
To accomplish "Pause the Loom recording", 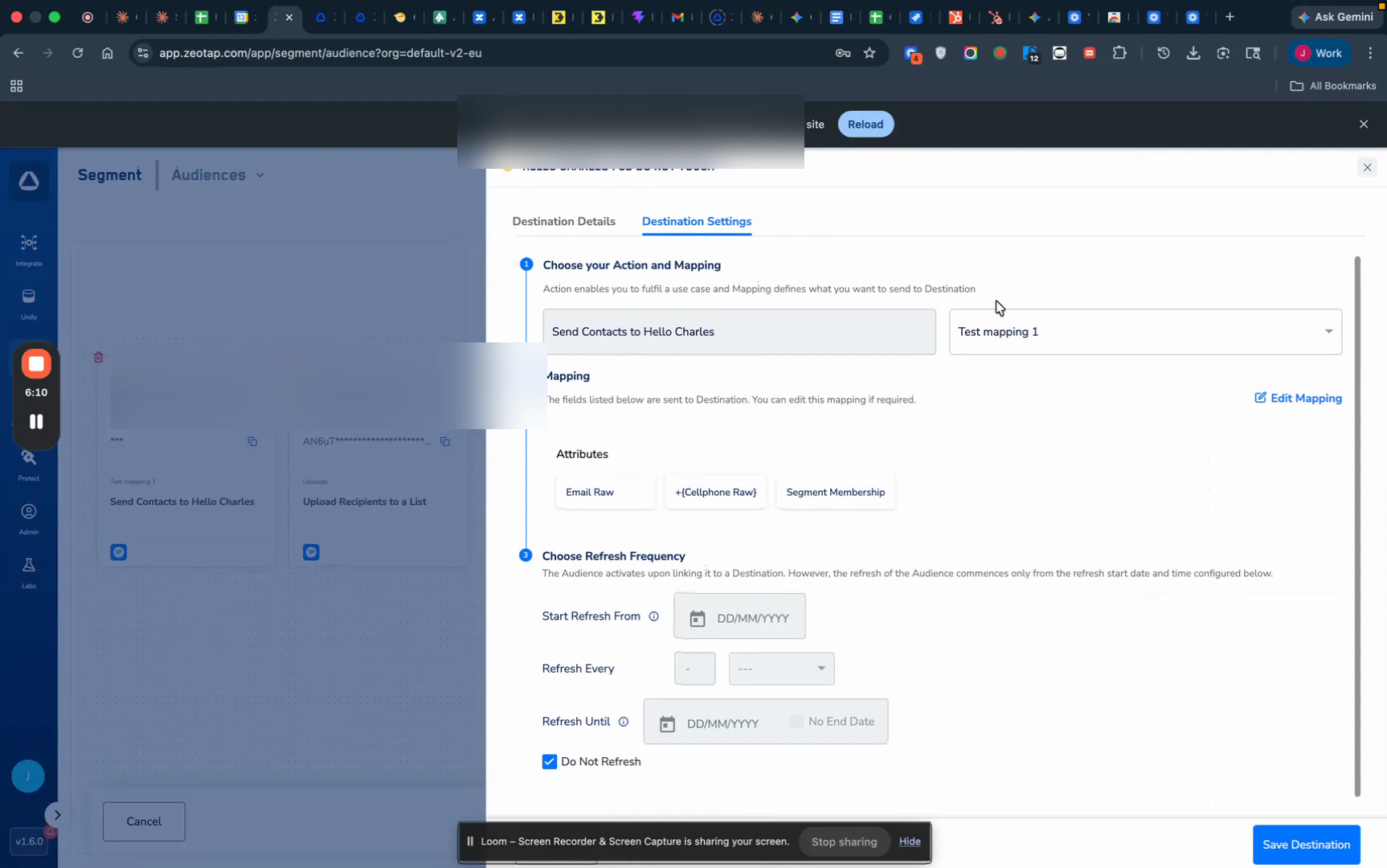I will point(36,422).
